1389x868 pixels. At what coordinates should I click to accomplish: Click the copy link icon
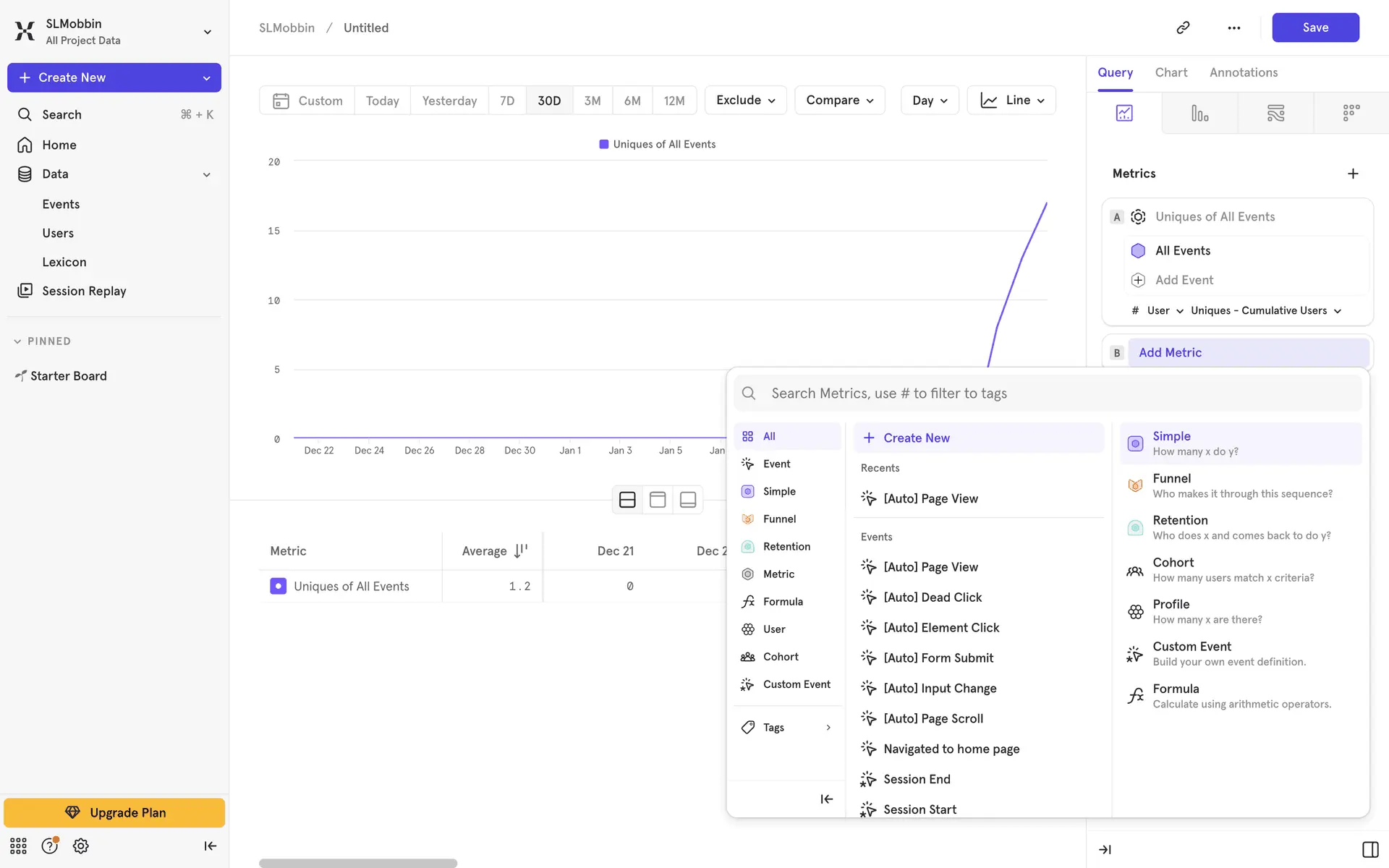click(1183, 27)
